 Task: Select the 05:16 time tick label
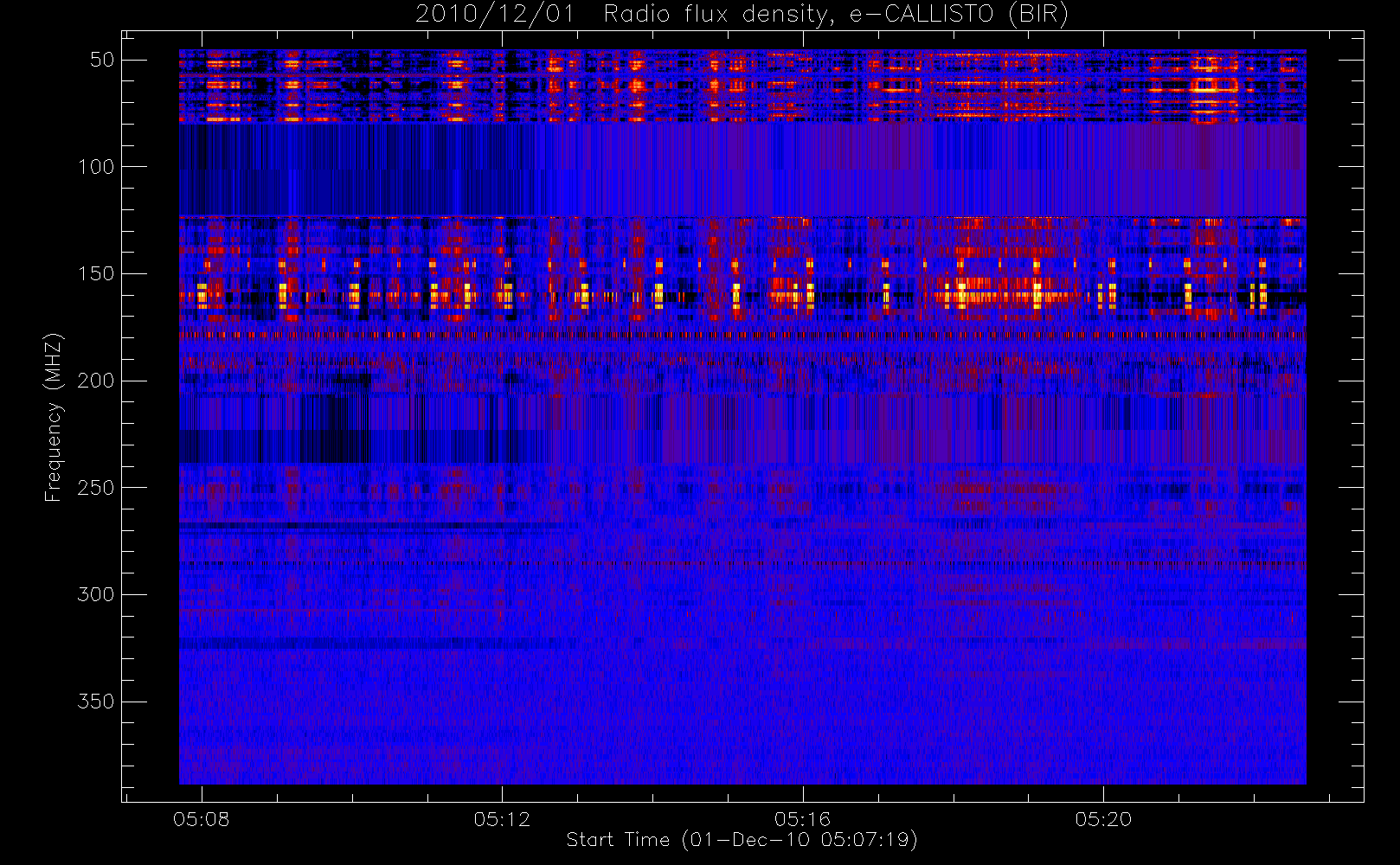(802, 819)
